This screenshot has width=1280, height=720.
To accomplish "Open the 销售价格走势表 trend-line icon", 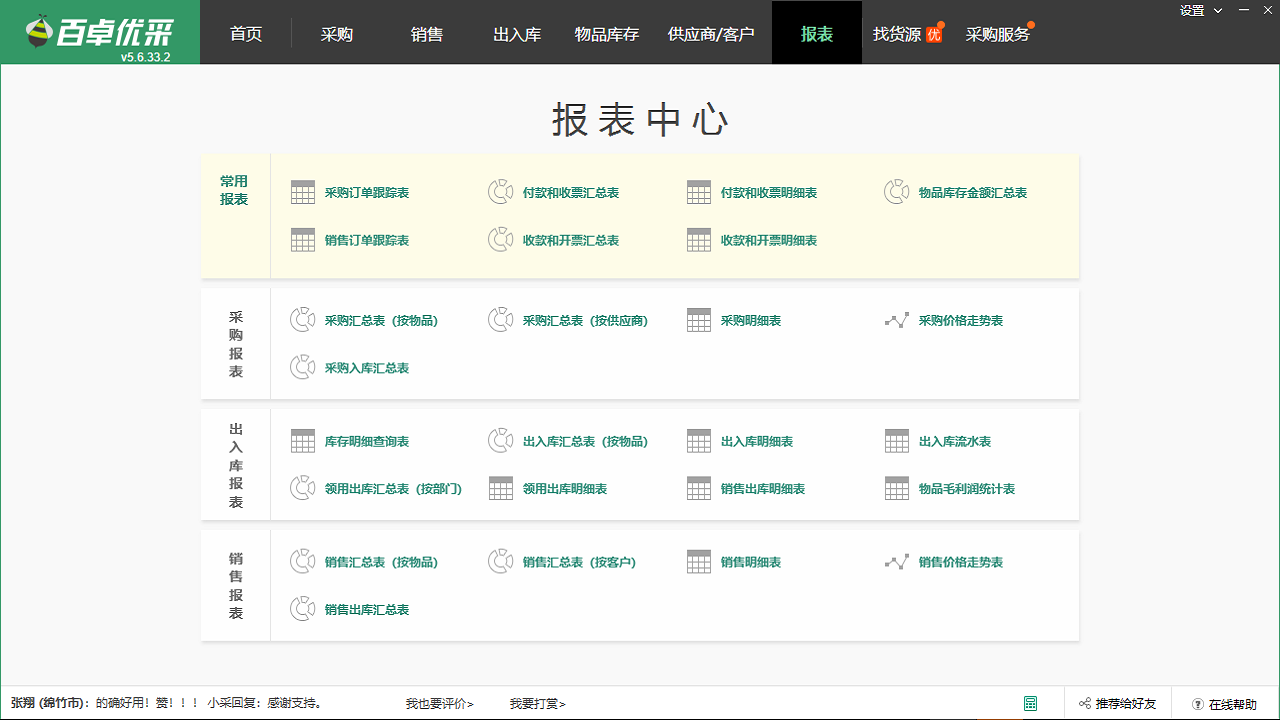I will [x=897, y=562].
